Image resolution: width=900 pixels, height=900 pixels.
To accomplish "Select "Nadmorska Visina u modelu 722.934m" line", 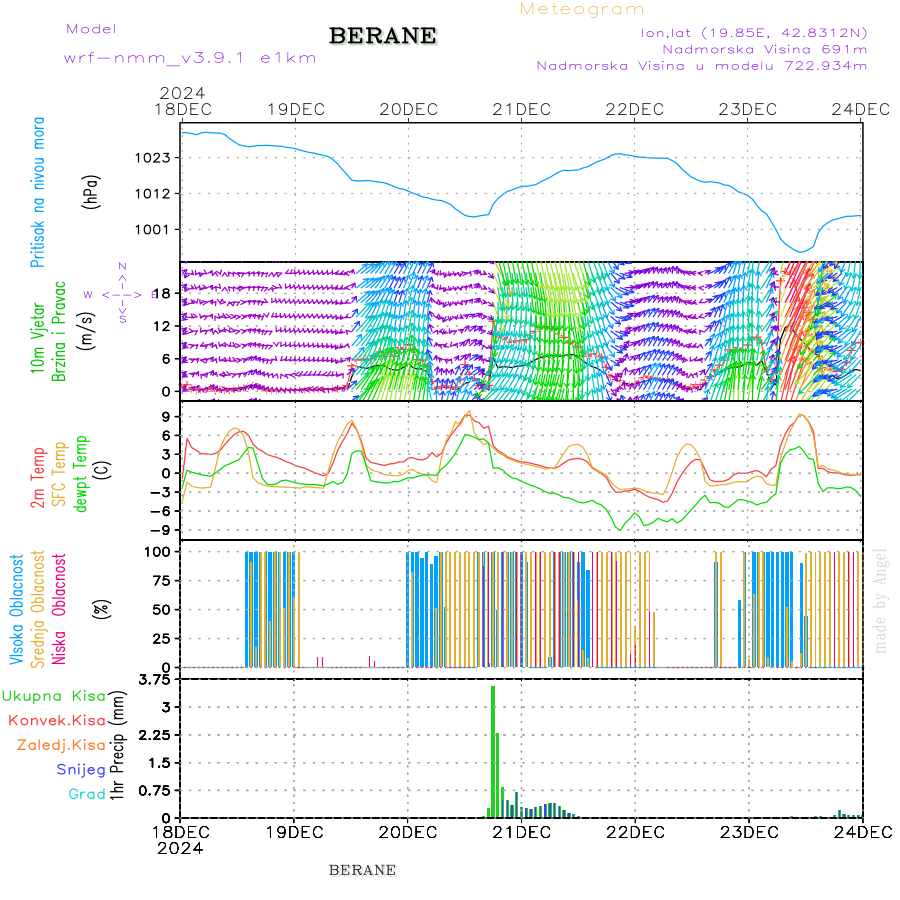I will 701,66.
